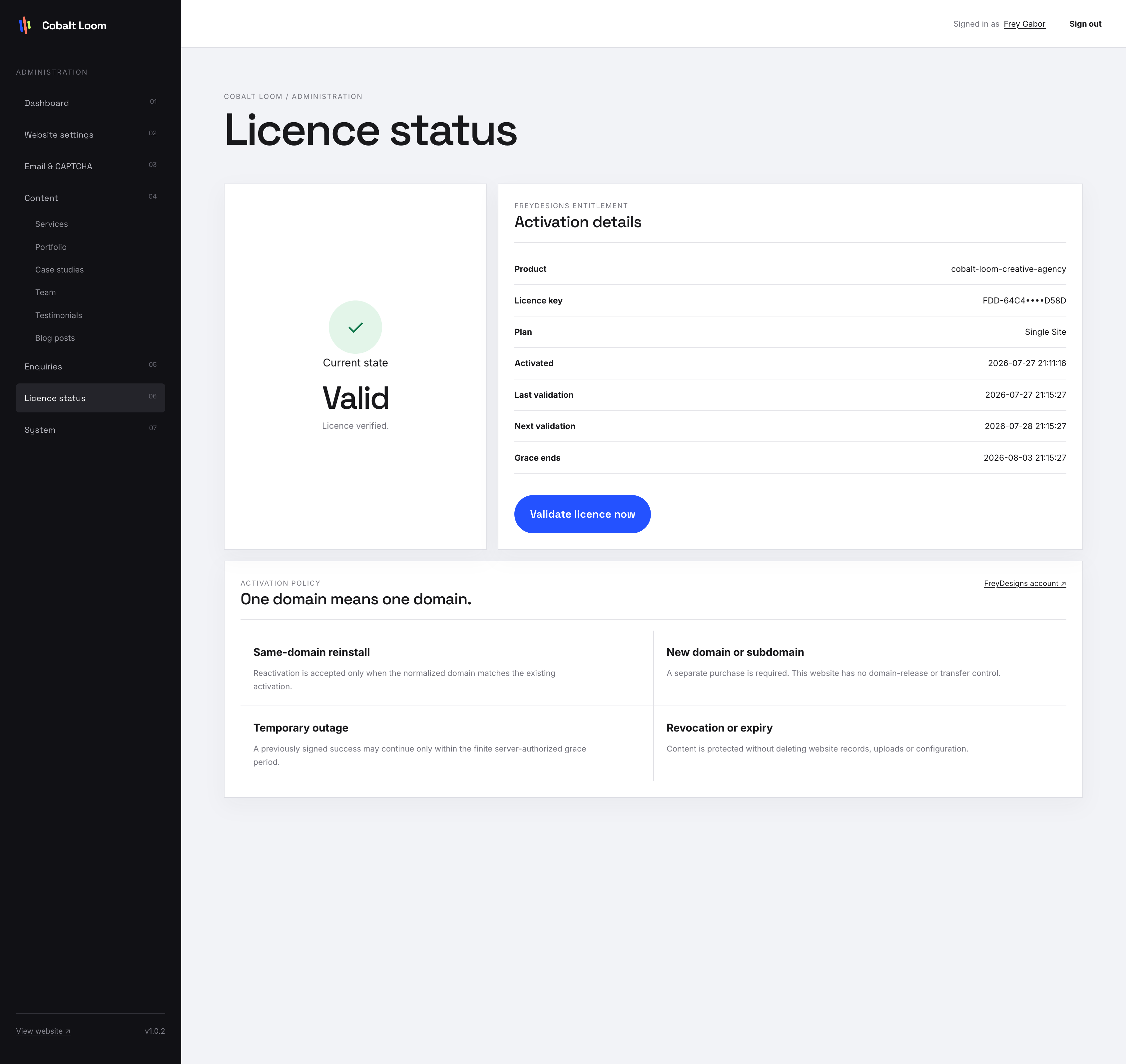Click the Frey Gabor profile link
Screen dimensions: 1126x1064
tap(1024, 24)
